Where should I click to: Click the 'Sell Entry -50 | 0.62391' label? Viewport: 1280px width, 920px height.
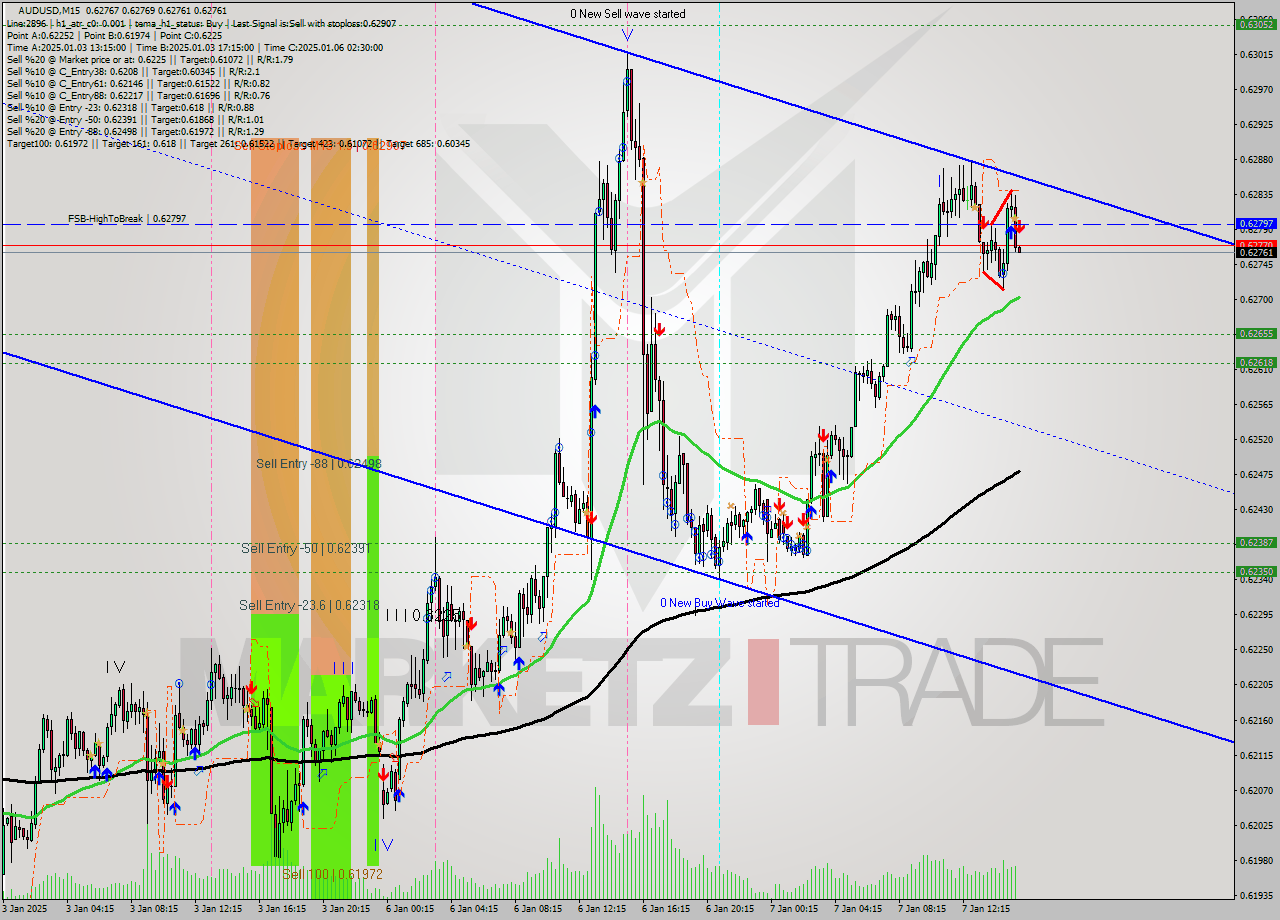pos(306,548)
